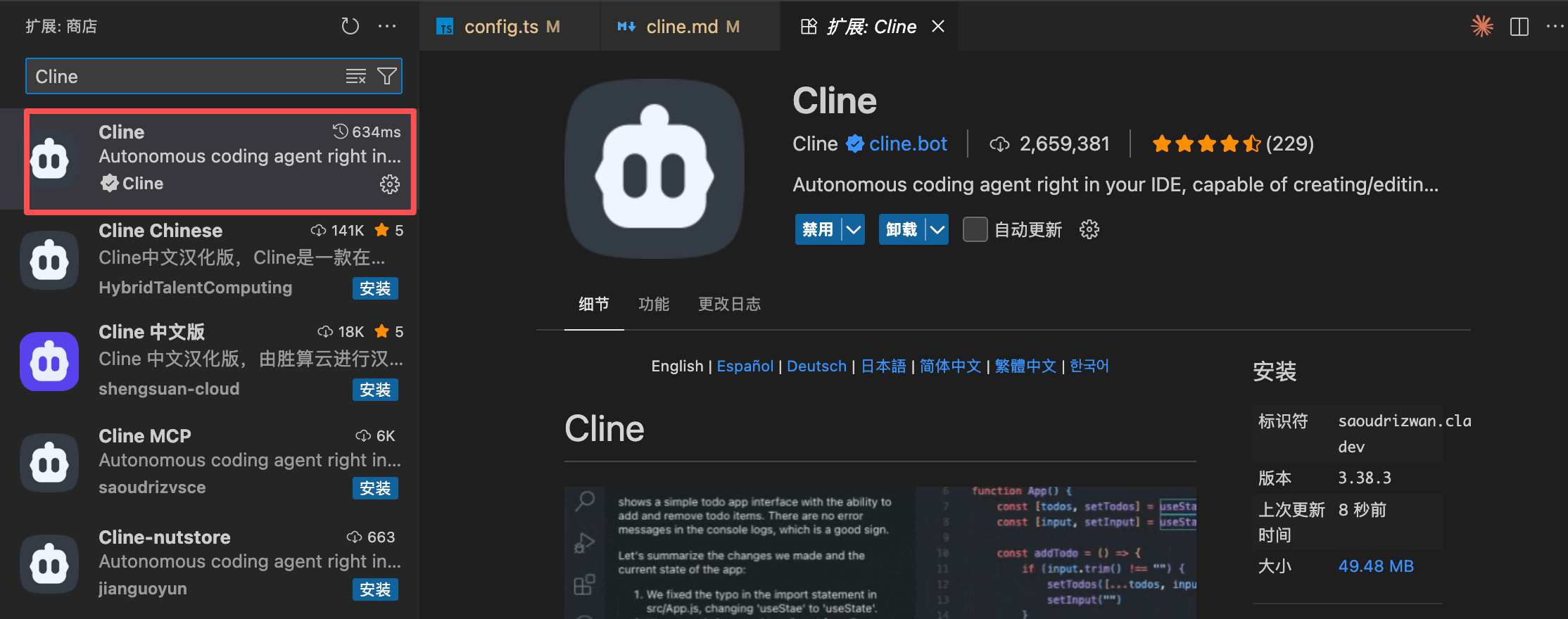This screenshot has height=619, width=1568.
Task: Click the 卸载 button
Action: pyautogui.click(x=902, y=229)
